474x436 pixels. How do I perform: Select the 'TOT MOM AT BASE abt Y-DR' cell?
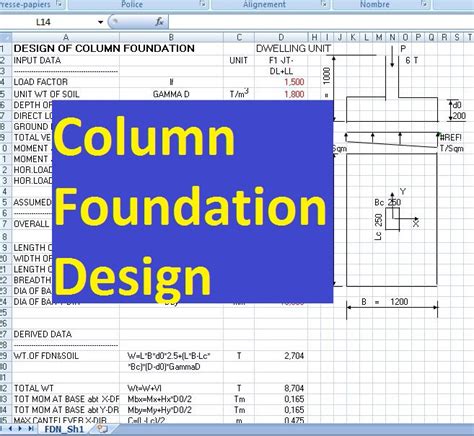66,410
